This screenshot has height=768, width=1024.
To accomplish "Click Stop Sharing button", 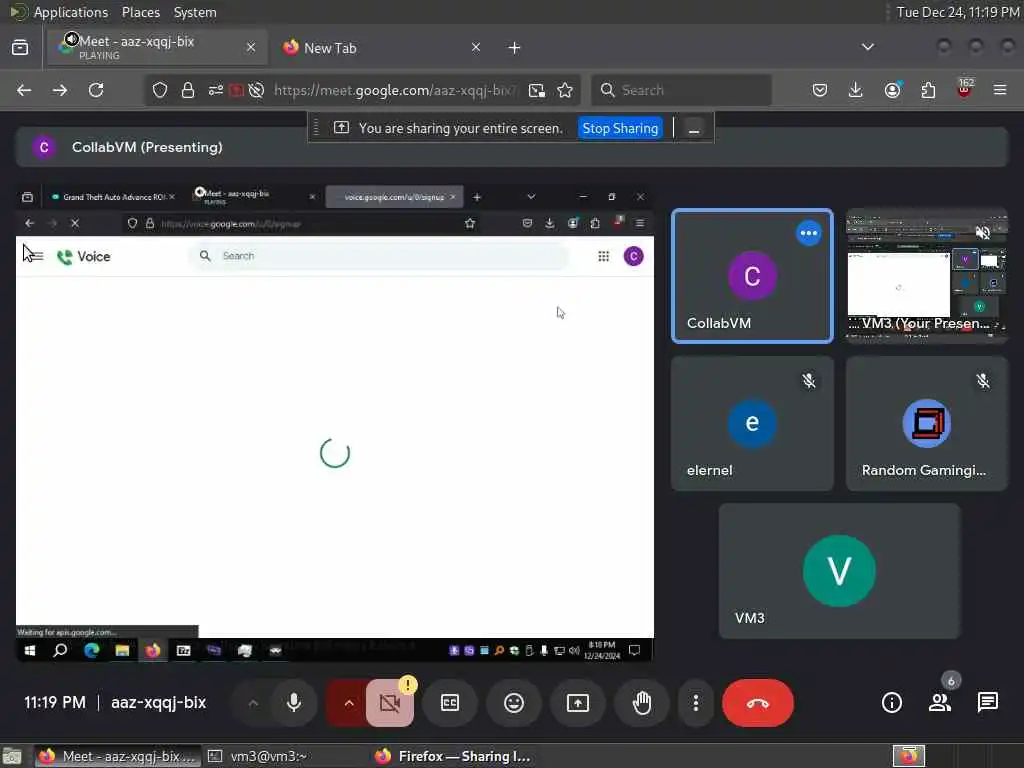I will [620, 128].
